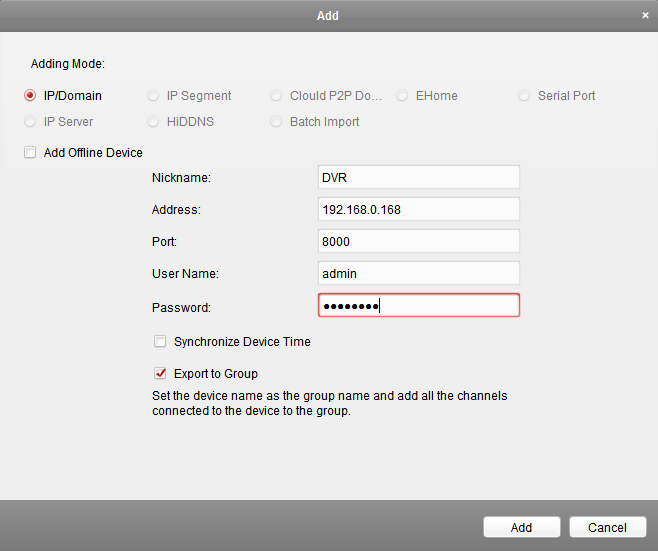This screenshot has width=658, height=551.
Task: Cancel the add device dialog
Action: click(x=607, y=527)
